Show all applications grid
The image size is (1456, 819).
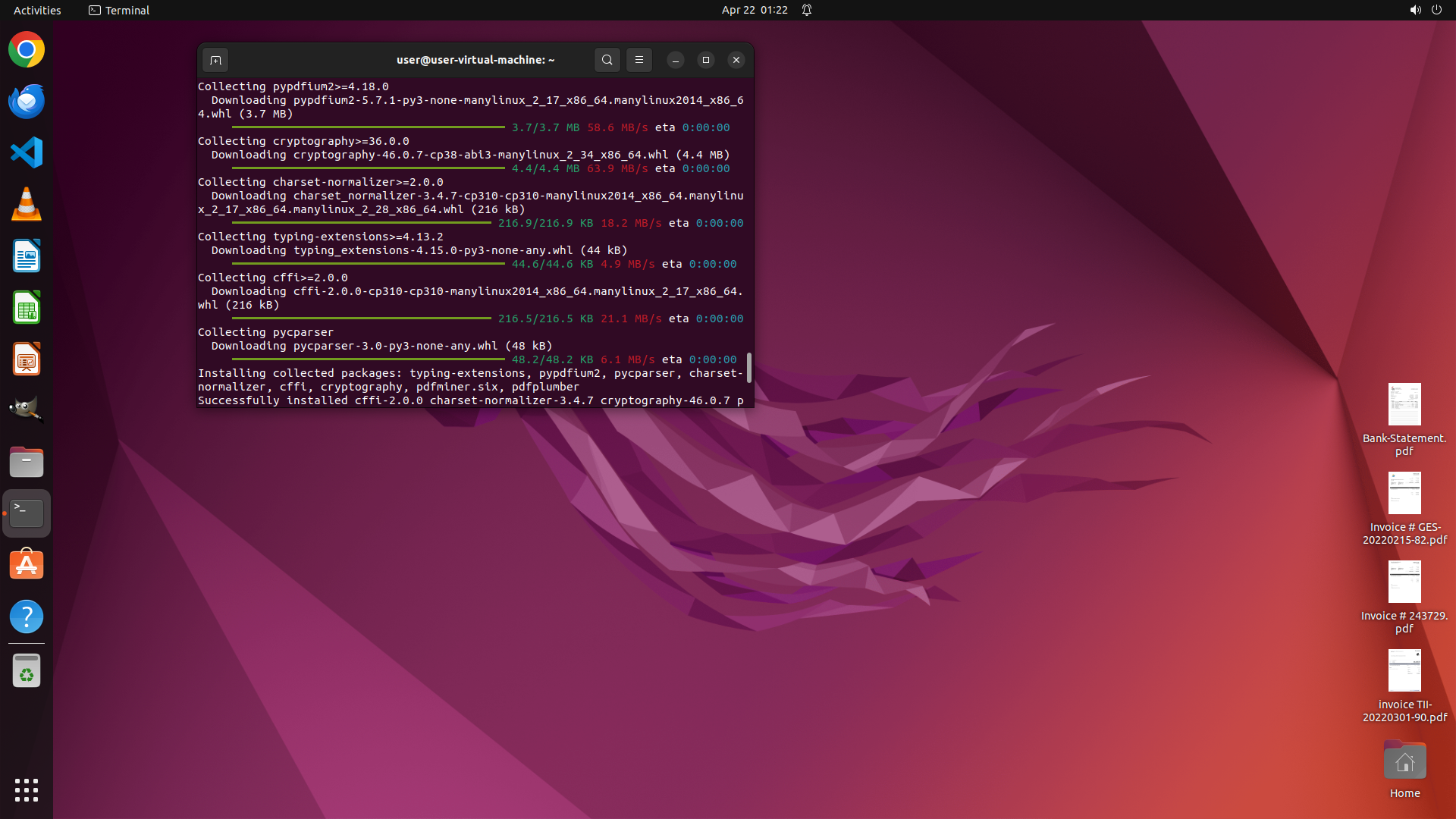pyautogui.click(x=27, y=789)
